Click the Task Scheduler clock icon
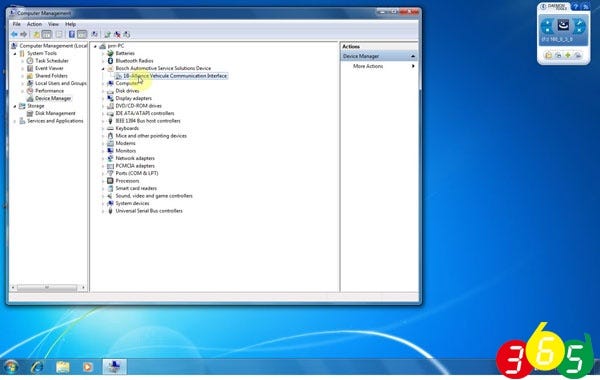Viewport: 600px width, 380px height. [x=30, y=60]
